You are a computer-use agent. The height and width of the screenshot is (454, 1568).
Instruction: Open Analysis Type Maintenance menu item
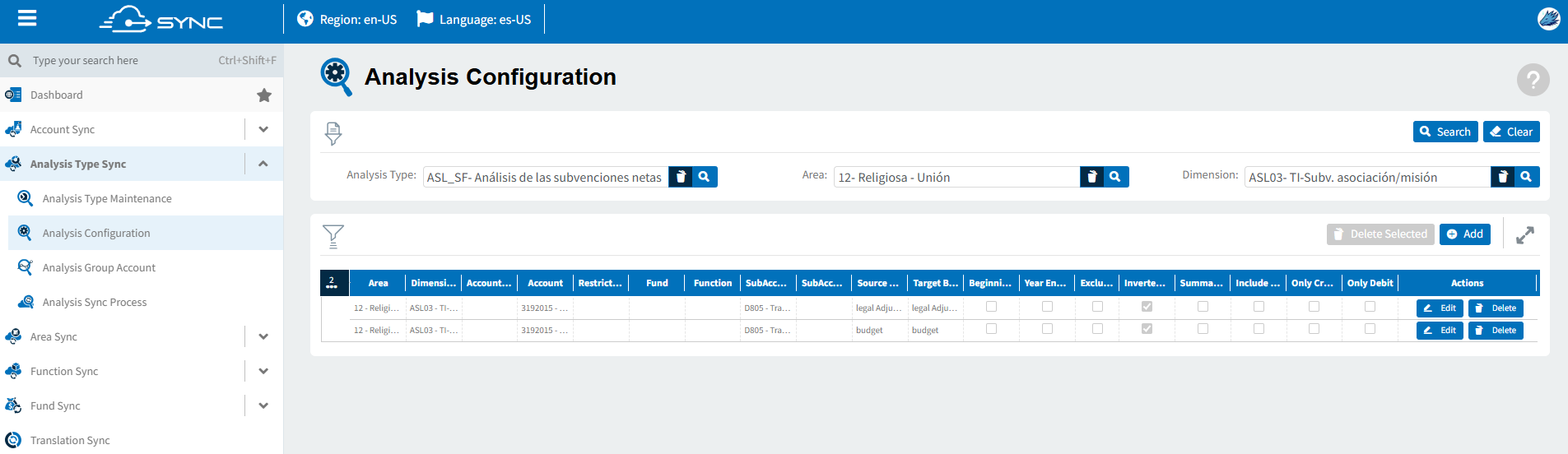click(x=107, y=198)
